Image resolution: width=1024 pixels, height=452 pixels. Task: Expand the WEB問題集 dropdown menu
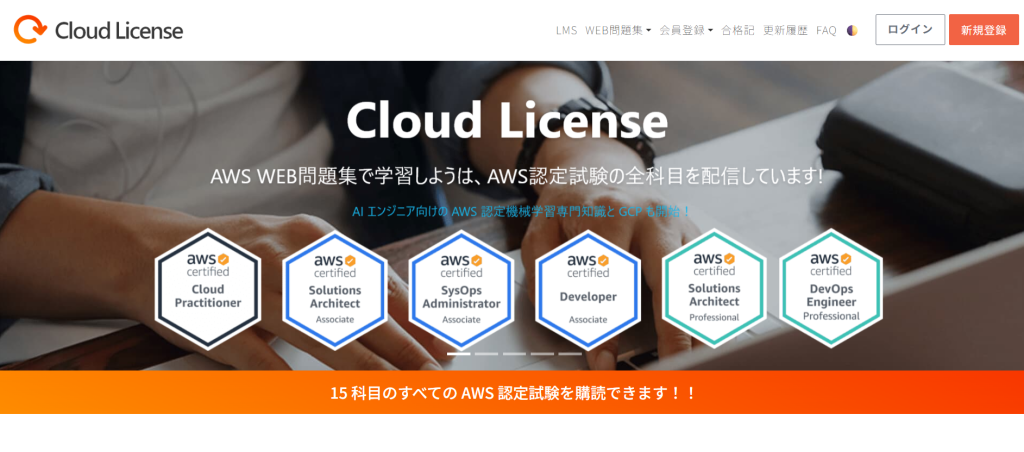617,30
